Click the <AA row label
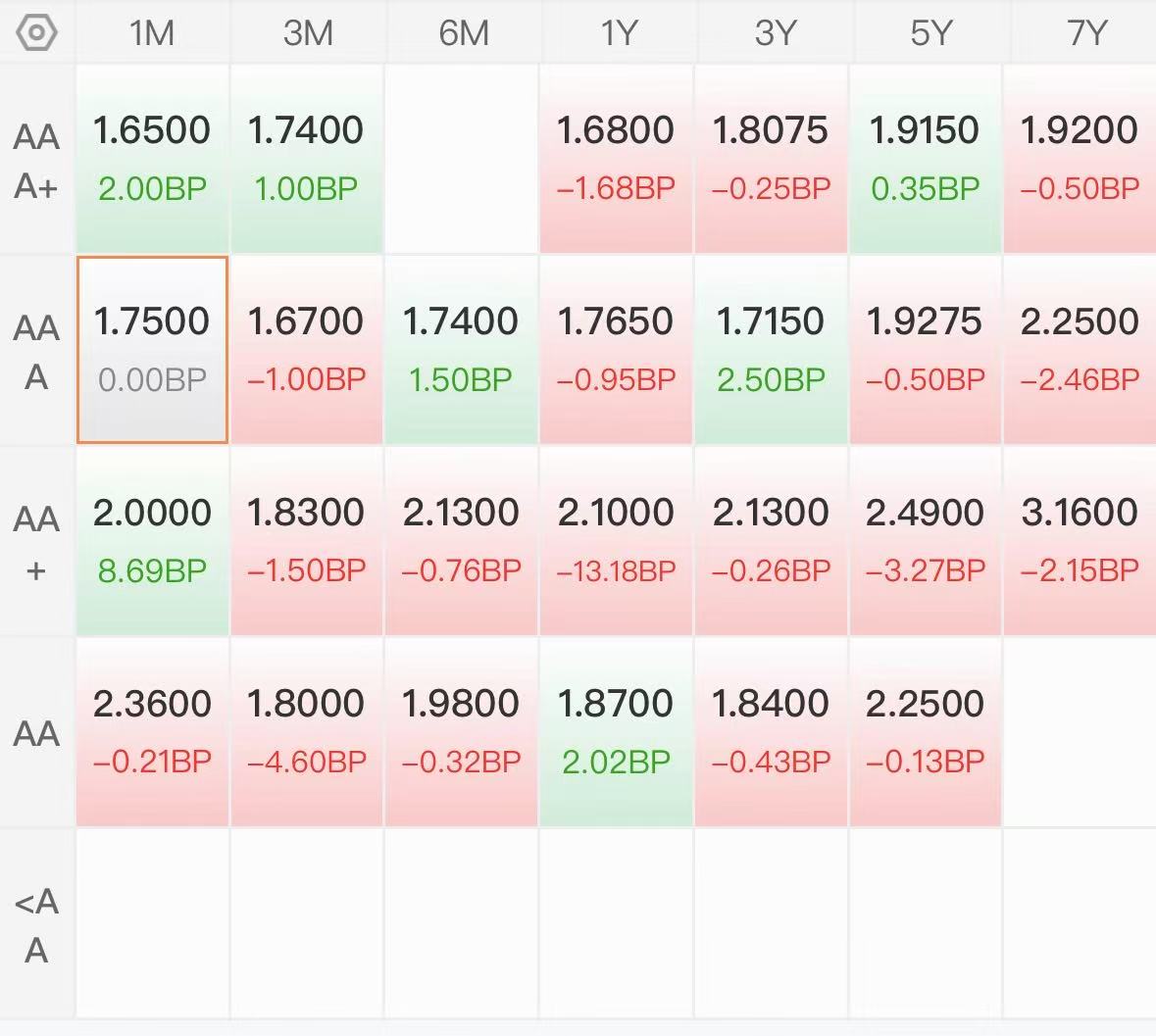Image resolution: width=1156 pixels, height=1036 pixels. (36, 924)
